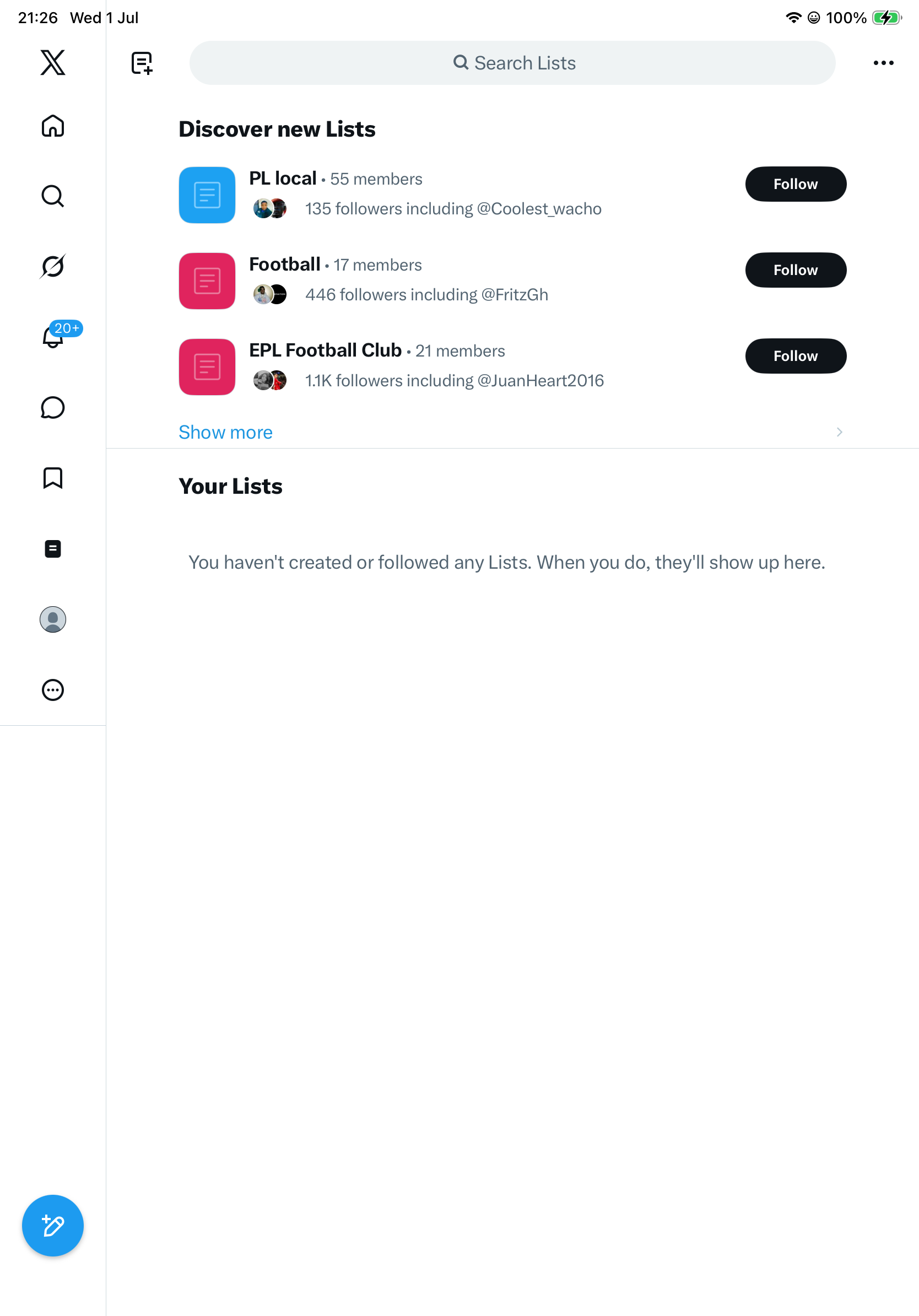Open More circle menu in sidebar
The height and width of the screenshot is (1316, 919).
coord(53,690)
